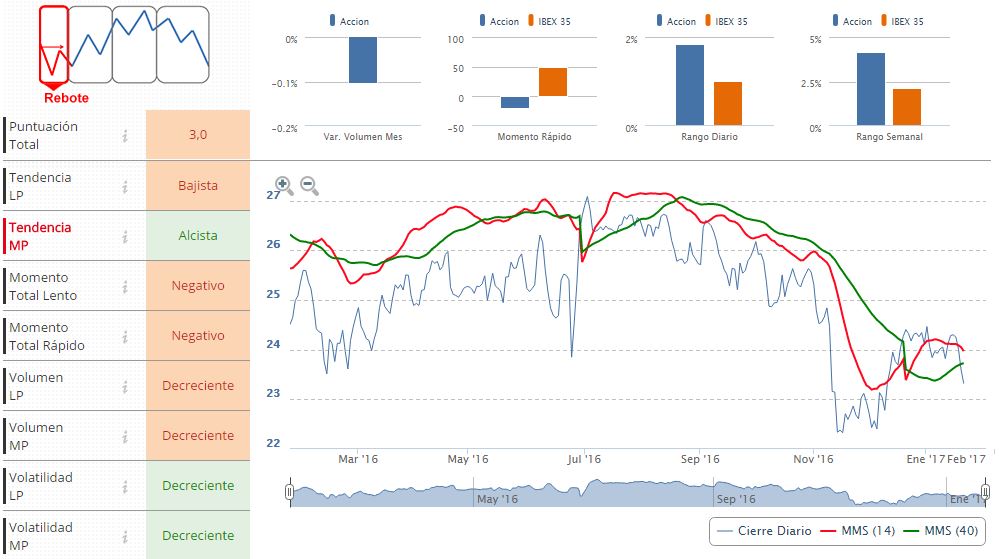Click the Alcista value for Tendencia MP

coord(198,235)
